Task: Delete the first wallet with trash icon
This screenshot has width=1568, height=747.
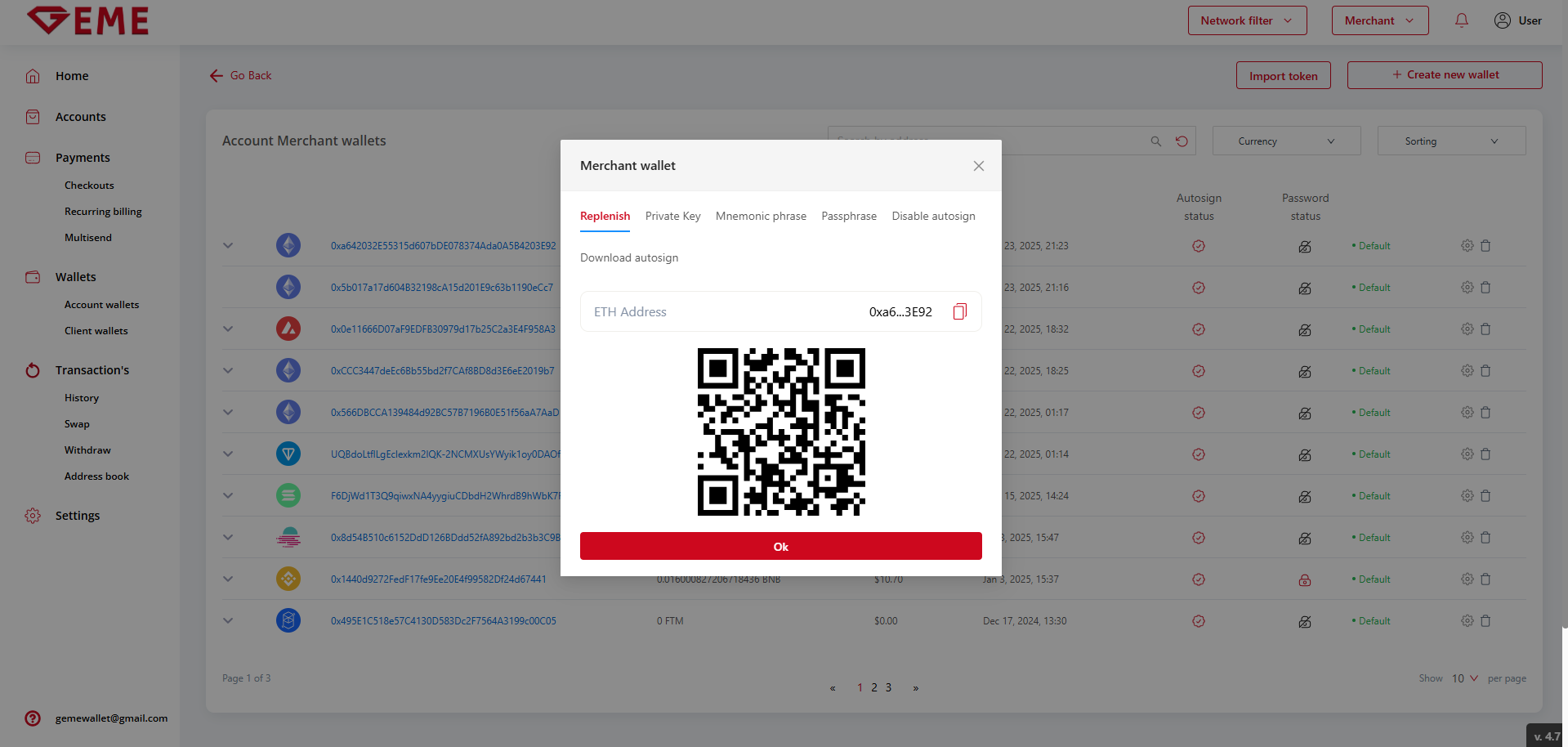Action: click(1485, 246)
